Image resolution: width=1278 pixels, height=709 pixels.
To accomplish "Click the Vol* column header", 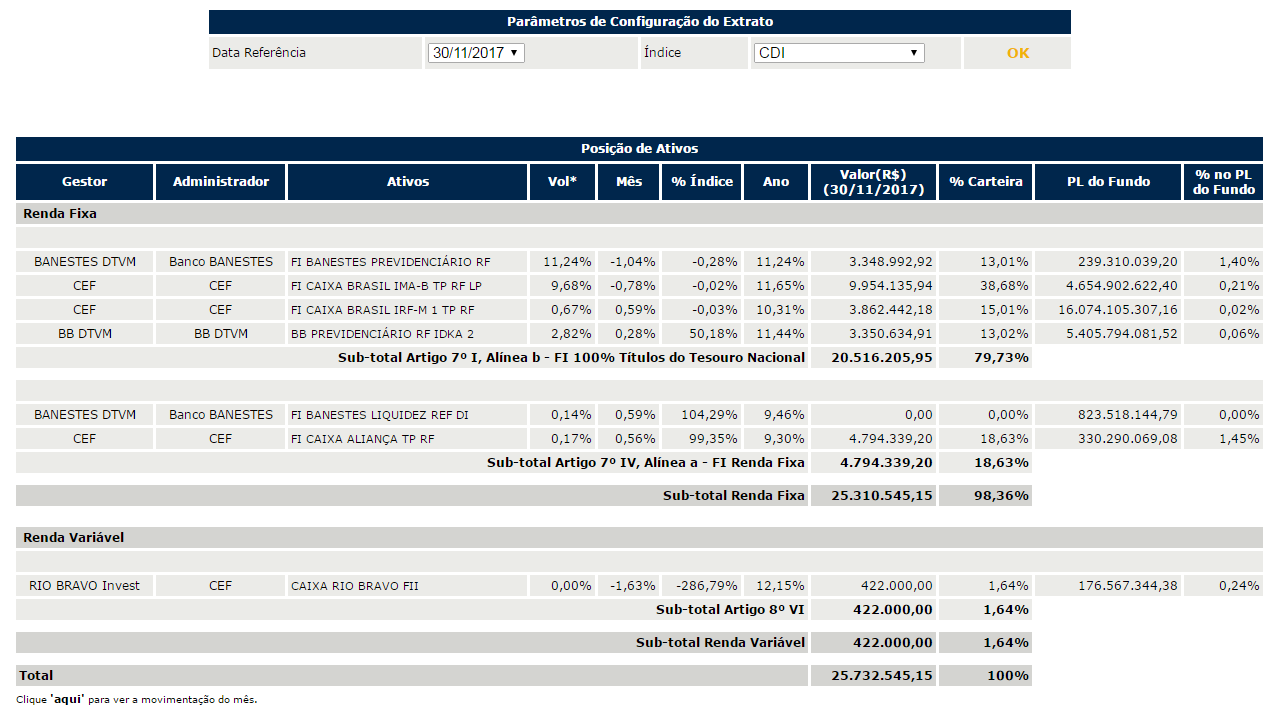I will tap(563, 182).
